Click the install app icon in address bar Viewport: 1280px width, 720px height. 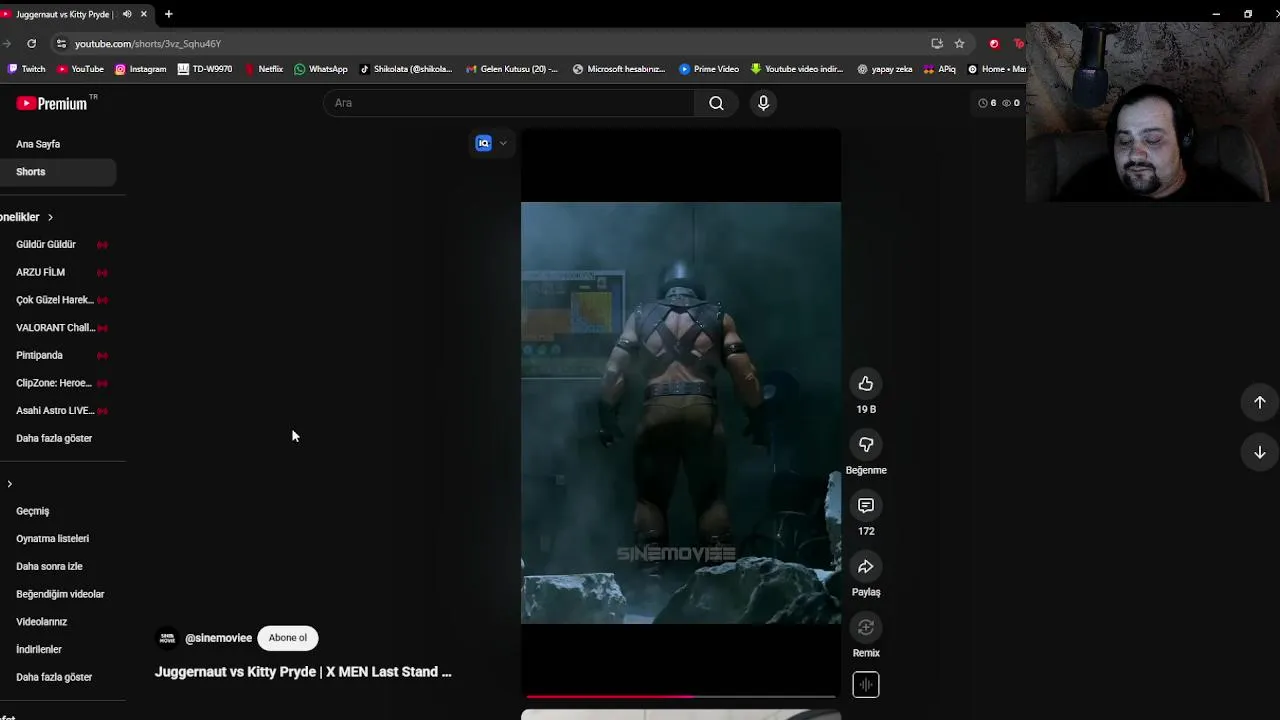[937, 44]
